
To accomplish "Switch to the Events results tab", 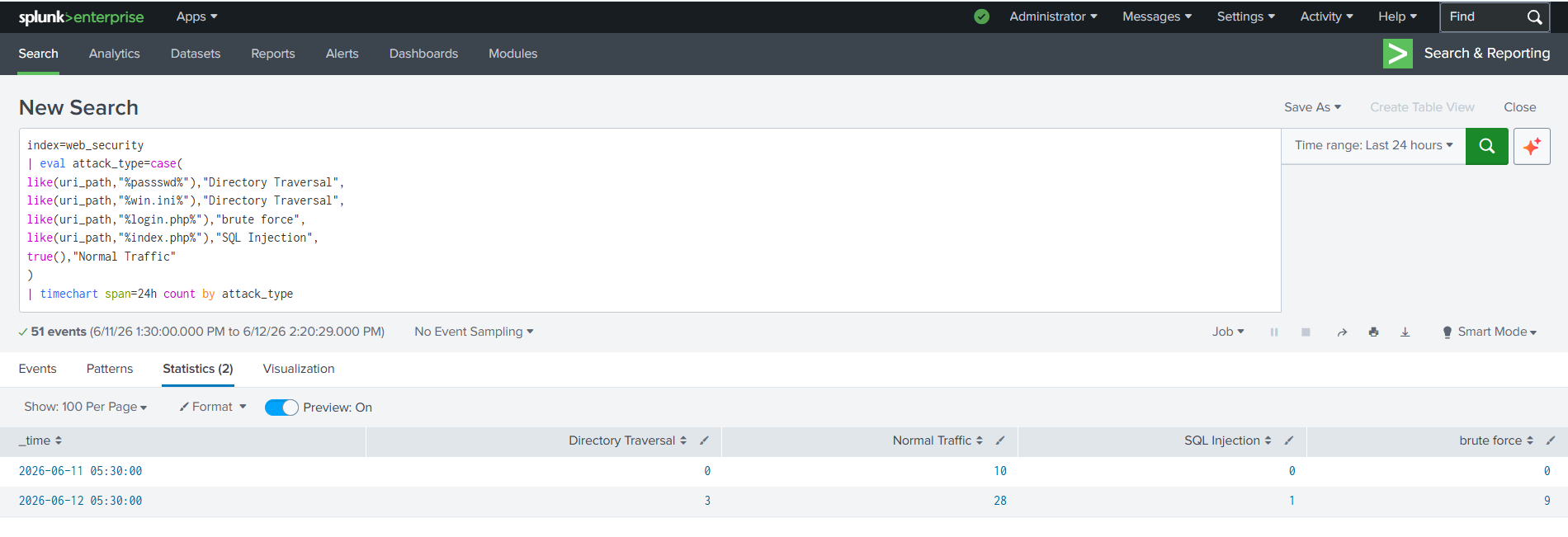I will click(x=37, y=369).
